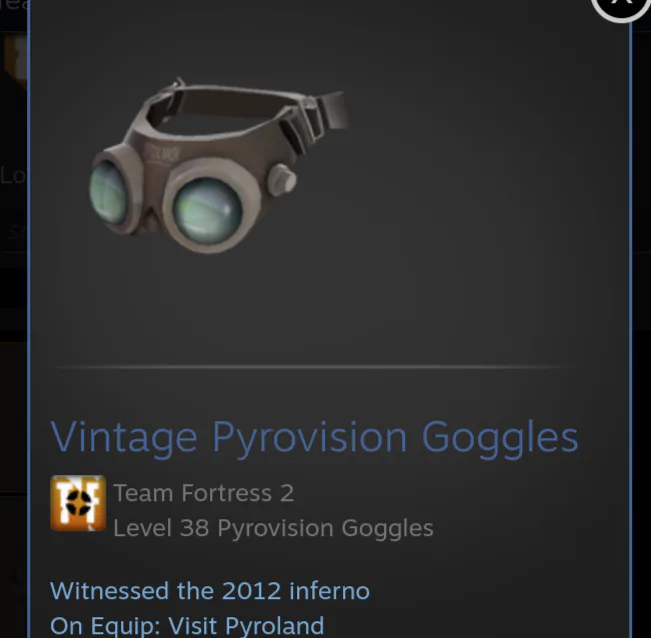The image size is (651, 638).
Task: Click the partially hidden orange thumbnail behind popup
Action: tap(15, 60)
